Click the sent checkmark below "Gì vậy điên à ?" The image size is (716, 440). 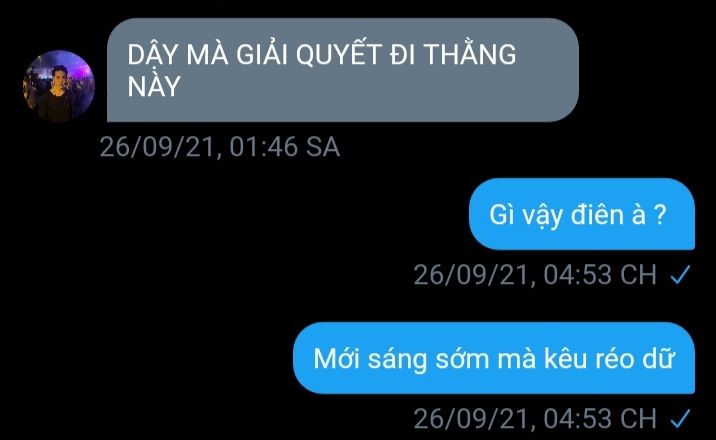tap(680, 275)
